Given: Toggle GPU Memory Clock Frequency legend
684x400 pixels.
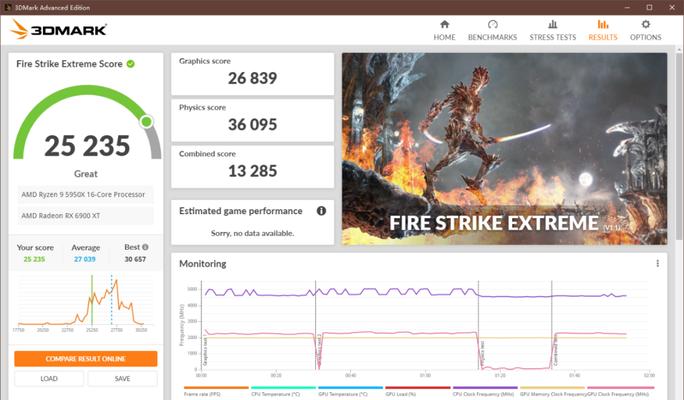Looking at the screenshot, I should [552, 391].
